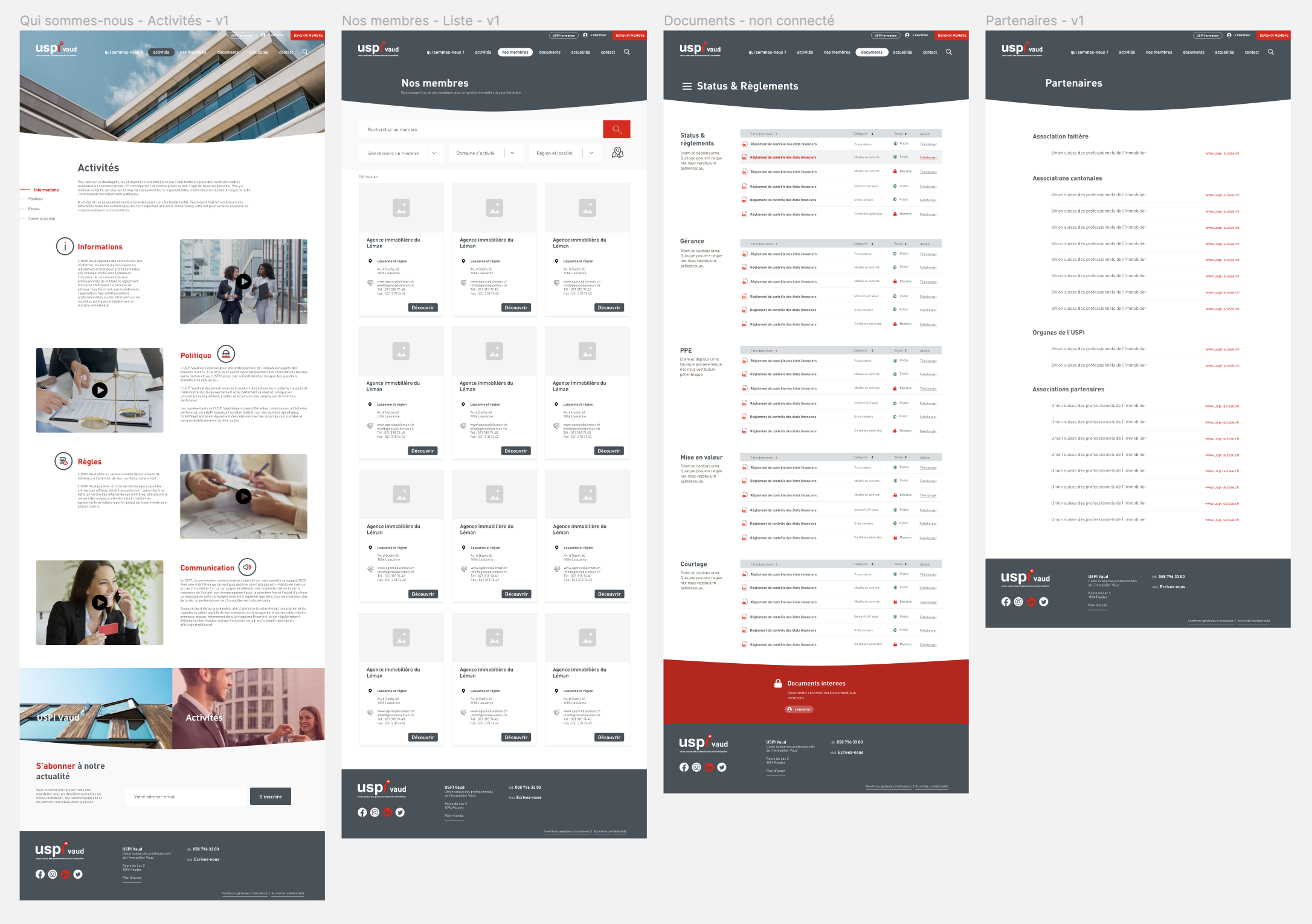Select the highlighted documents menu item
1312x924 pixels.
click(x=871, y=53)
